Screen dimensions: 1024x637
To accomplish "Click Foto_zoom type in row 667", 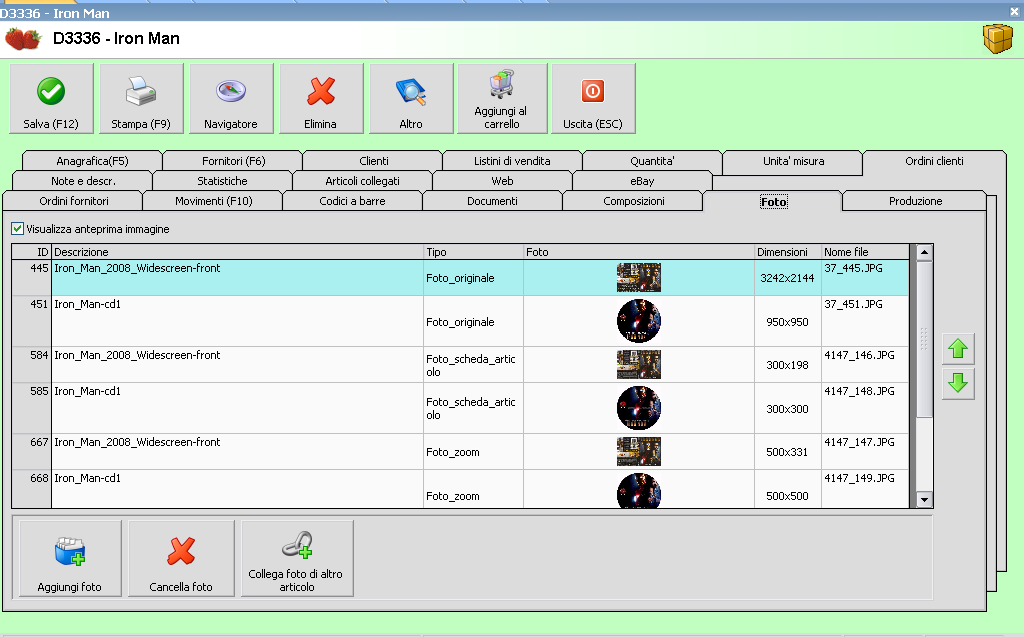I will (x=453, y=452).
